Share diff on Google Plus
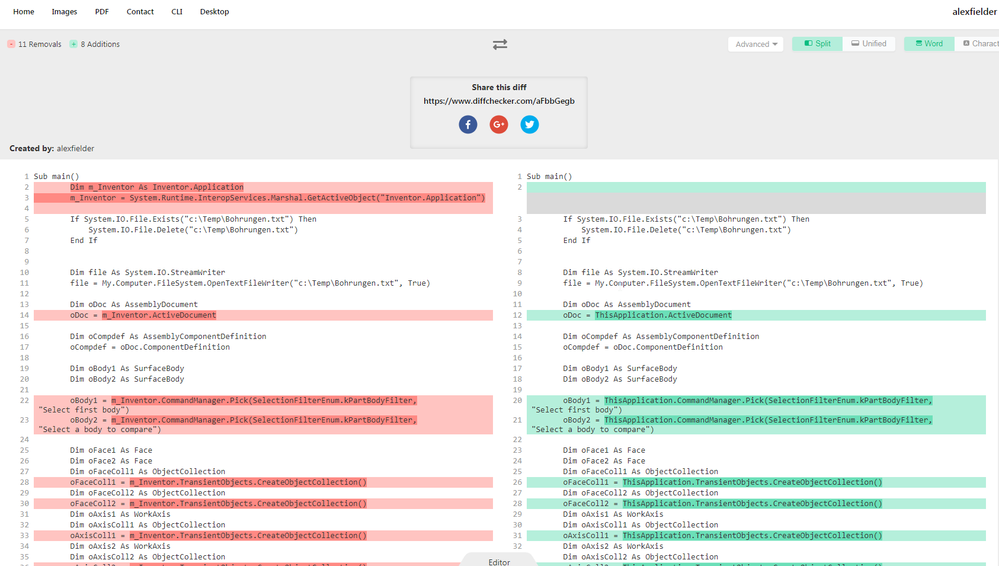The image size is (999, 566). coord(499,124)
